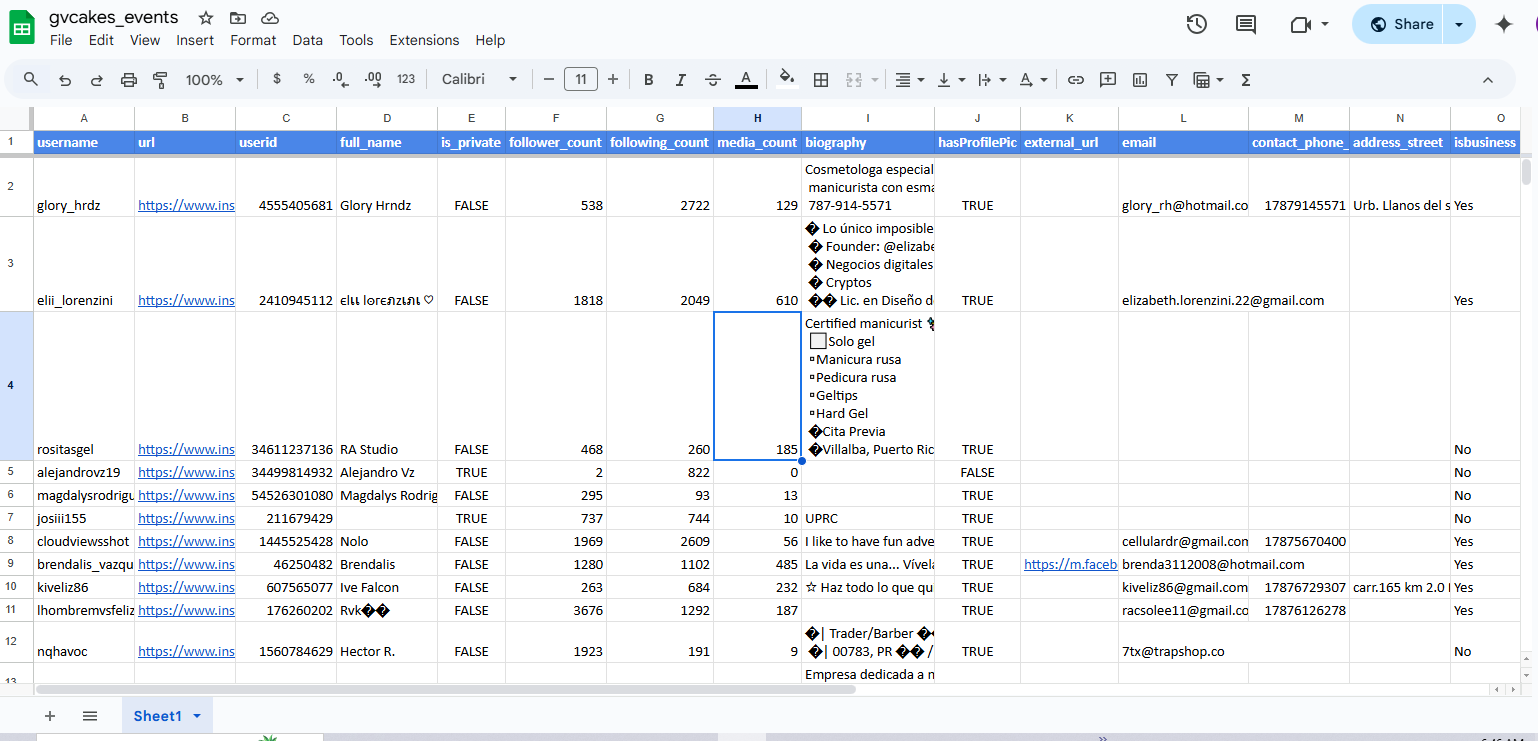
Task: Create a filter
Action: click(x=1172, y=79)
